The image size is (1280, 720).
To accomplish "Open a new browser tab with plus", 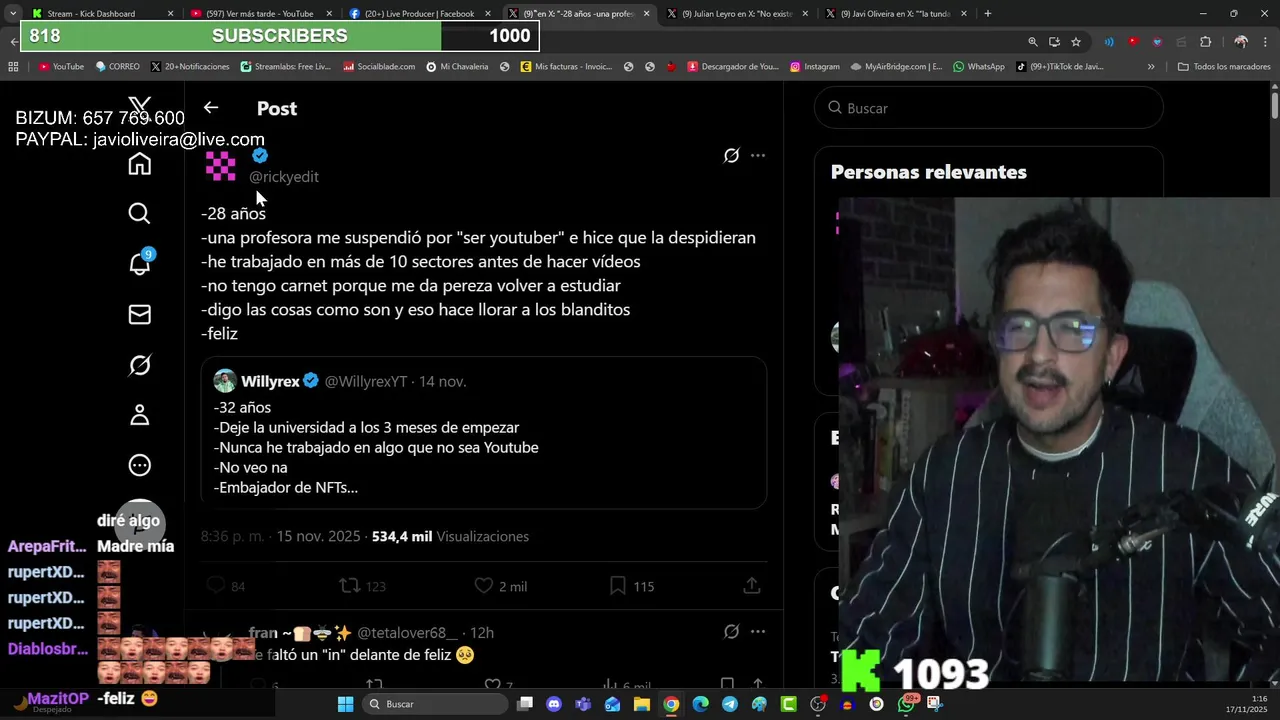I will click(x=988, y=14).
